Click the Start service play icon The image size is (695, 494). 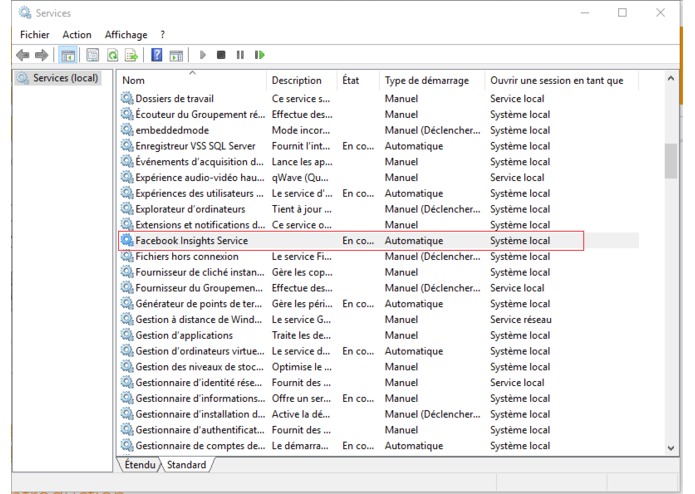[x=203, y=55]
